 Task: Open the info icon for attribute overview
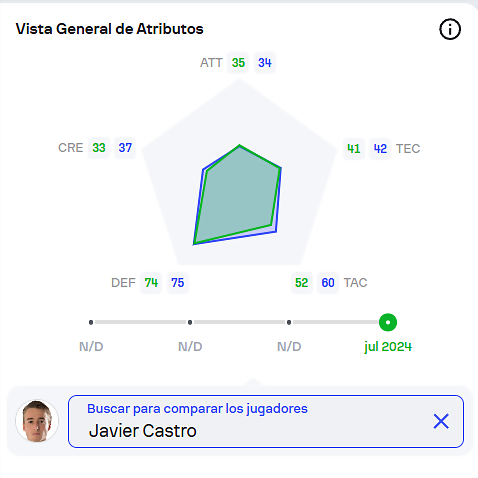450,29
